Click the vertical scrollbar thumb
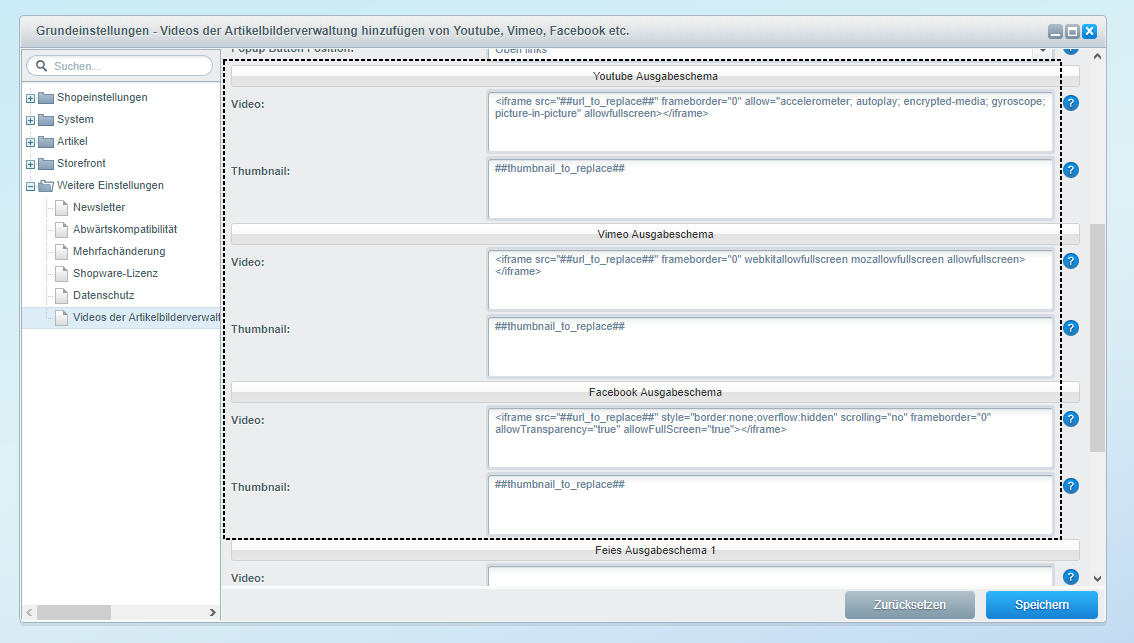The width and height of the screenshot is (1134, 643). click(x=1097, y=338)
